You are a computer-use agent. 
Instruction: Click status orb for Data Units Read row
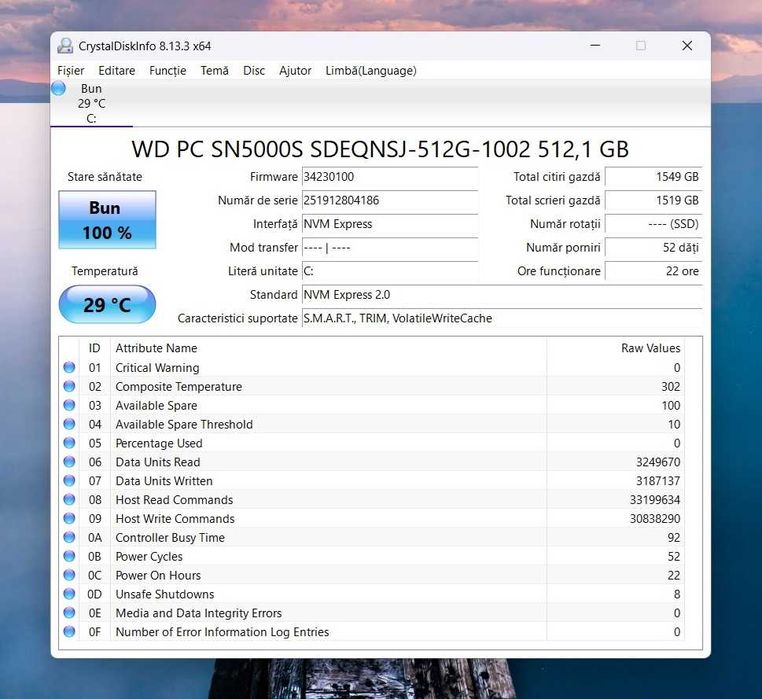pyautogui.click(x=69, y=462)
